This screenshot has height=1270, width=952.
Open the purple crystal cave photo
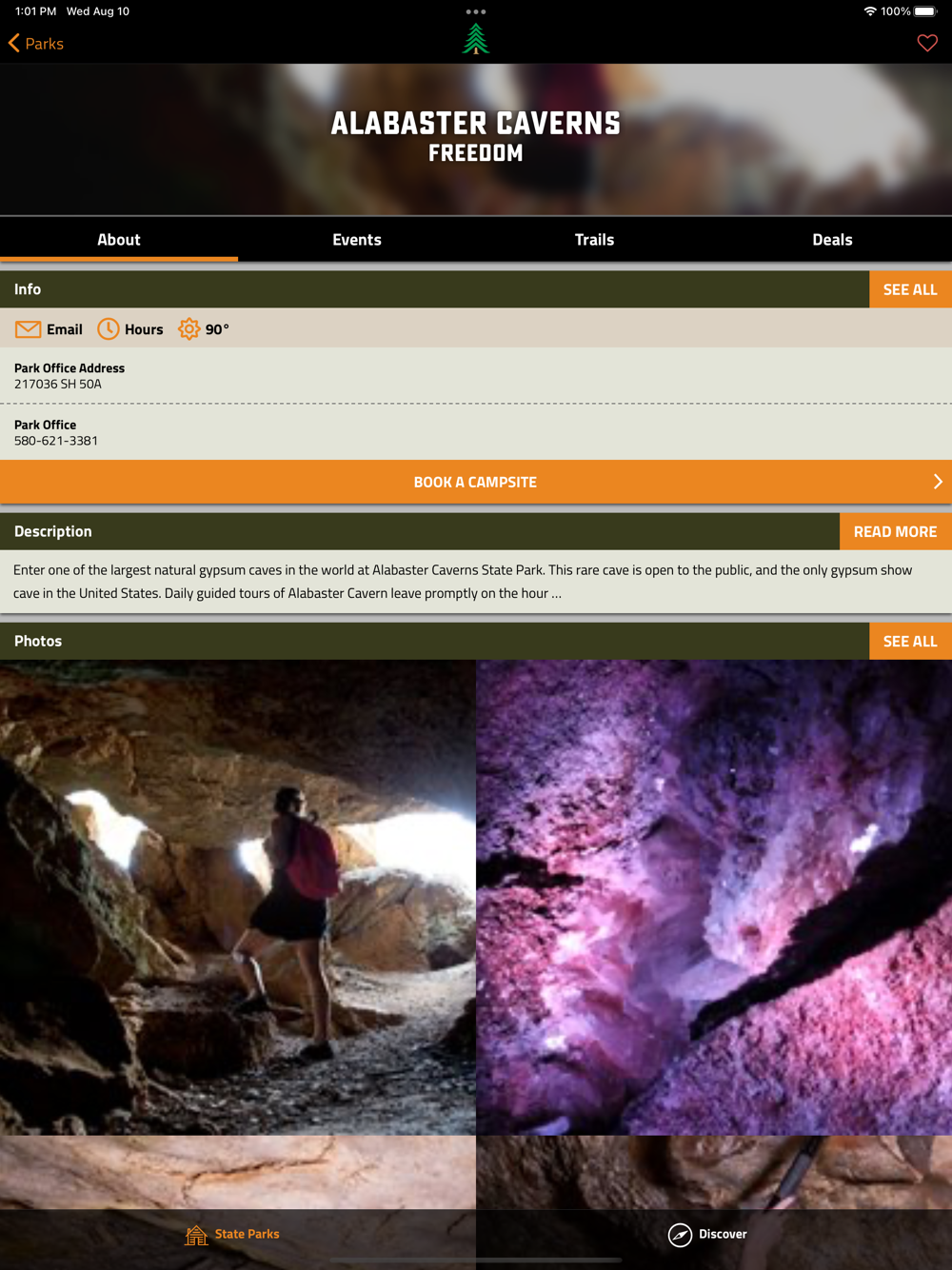click(x=714, y=898)
